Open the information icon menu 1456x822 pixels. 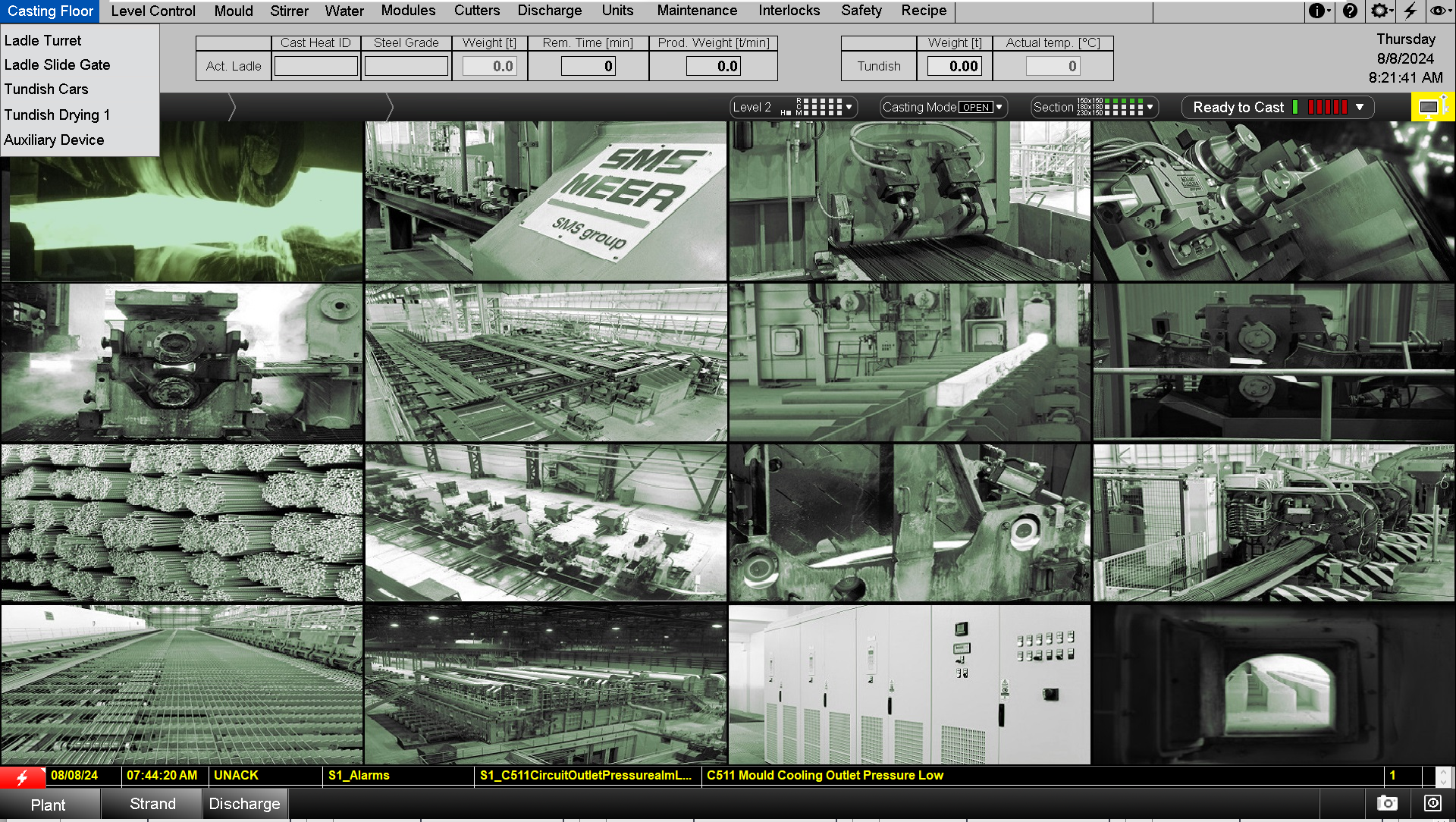point(1319,11)
